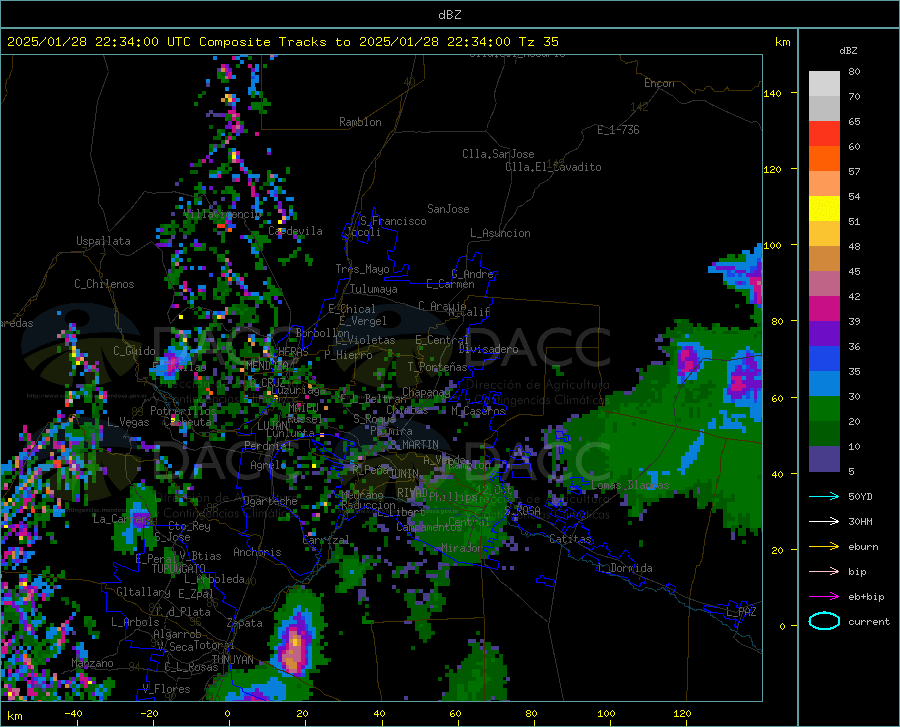Click the dark purple 5 dBZ legend swatch

[824, 458]
